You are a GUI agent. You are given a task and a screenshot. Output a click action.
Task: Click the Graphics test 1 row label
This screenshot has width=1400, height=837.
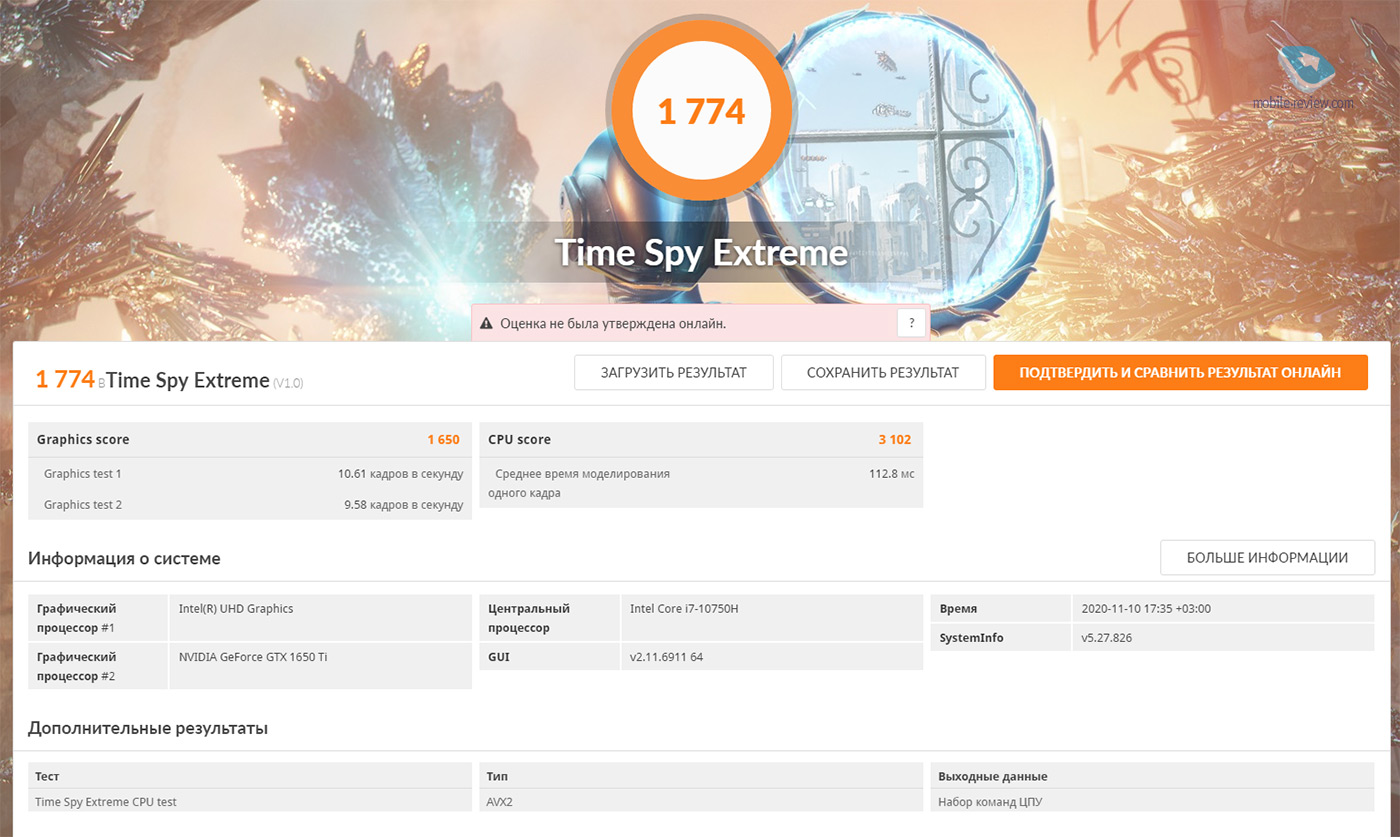point(83,474)
